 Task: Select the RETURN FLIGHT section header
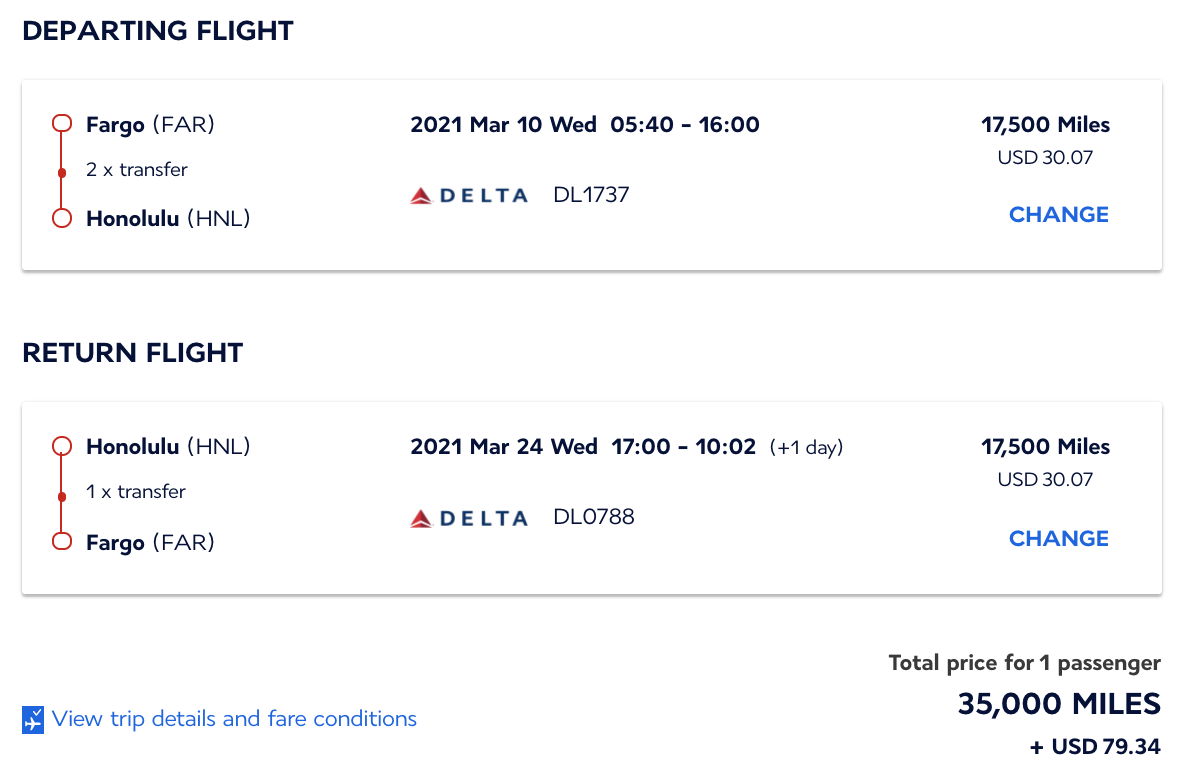click(x=133, y=353)
